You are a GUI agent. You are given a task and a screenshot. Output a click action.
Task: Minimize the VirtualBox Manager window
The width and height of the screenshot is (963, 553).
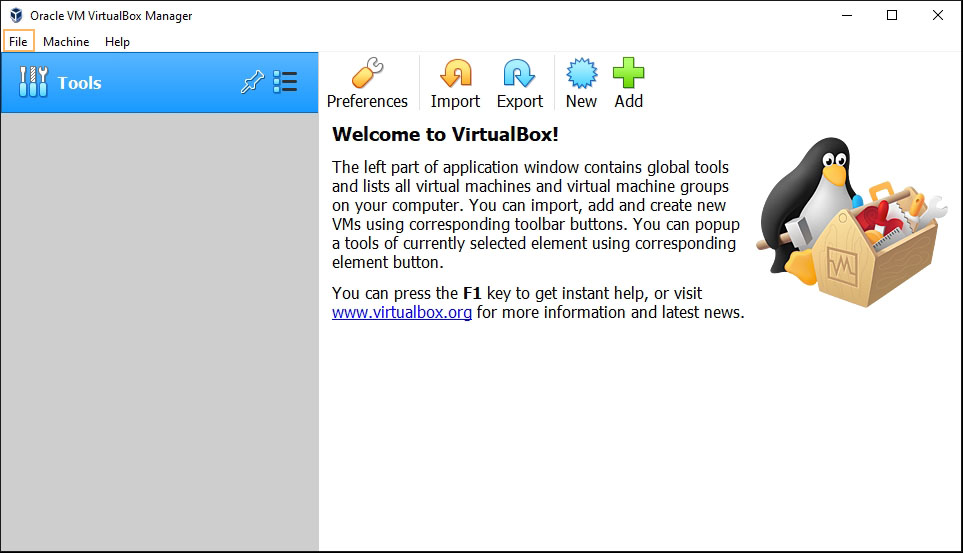tap(846, 15)
